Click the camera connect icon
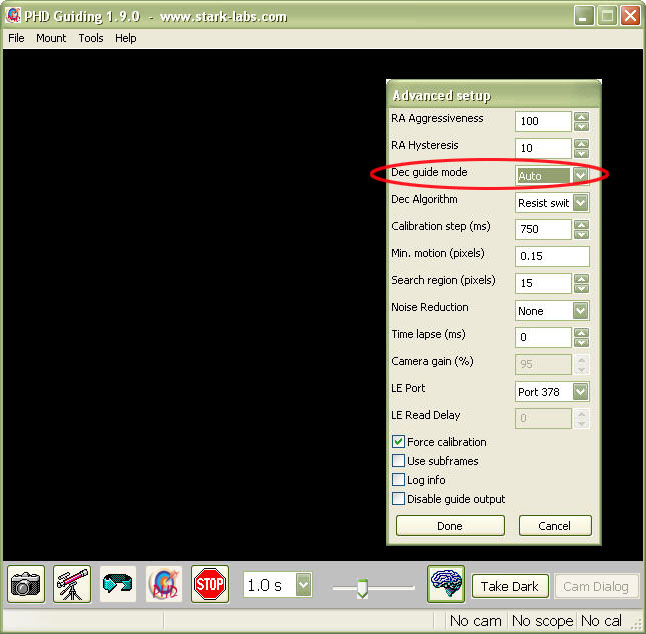Viewport: 646px width, 634px height. [x=26, y=584]
